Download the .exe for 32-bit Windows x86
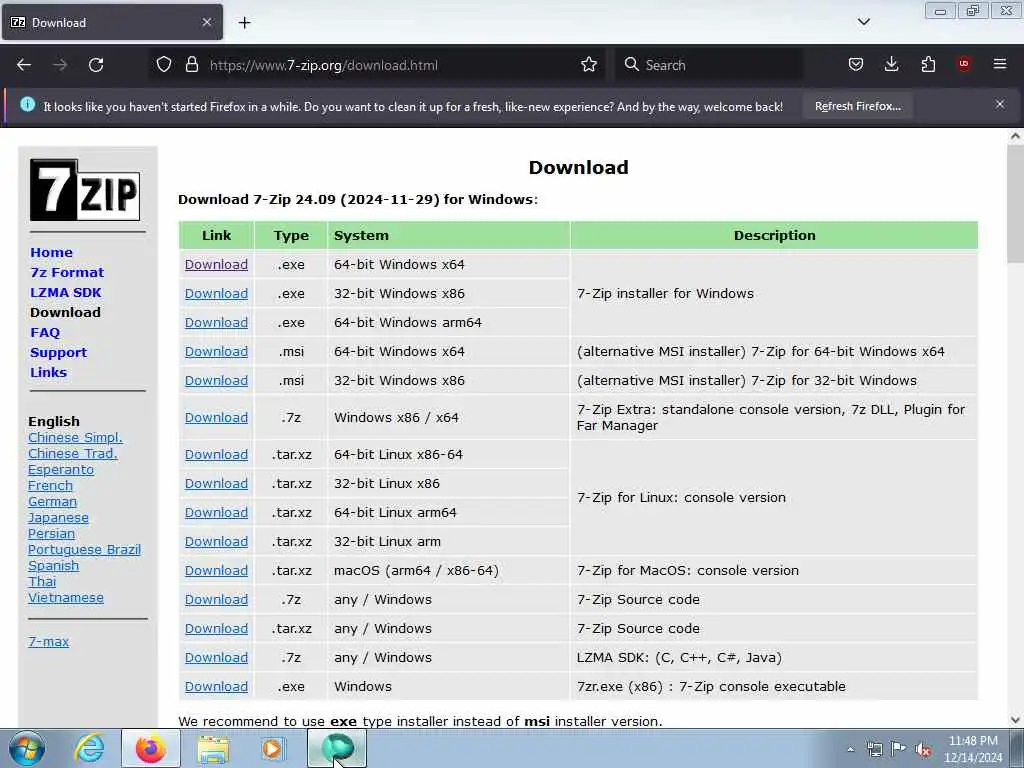 pos(216,293)
